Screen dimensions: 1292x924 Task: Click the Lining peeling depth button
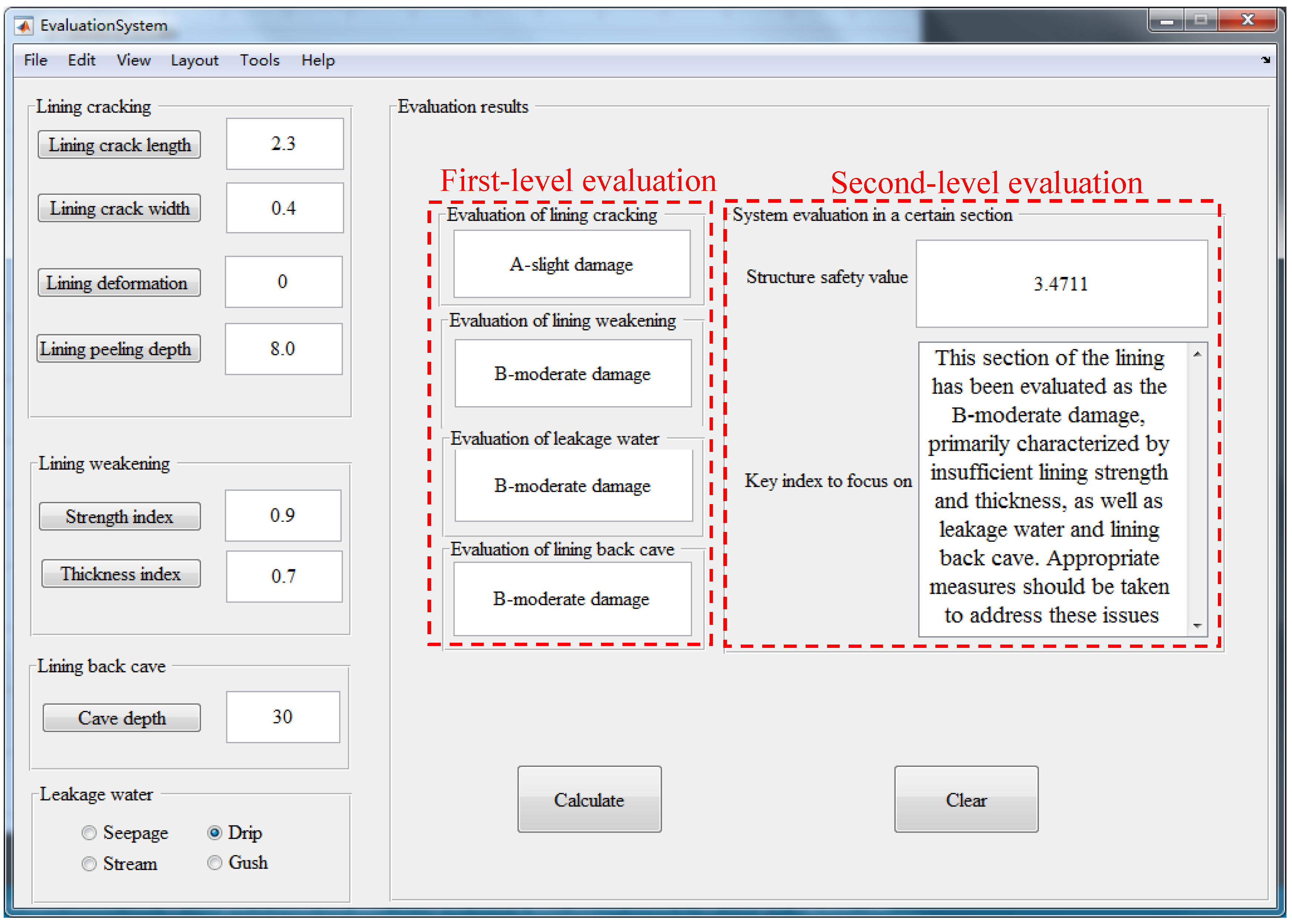click(x=119, y=349)
